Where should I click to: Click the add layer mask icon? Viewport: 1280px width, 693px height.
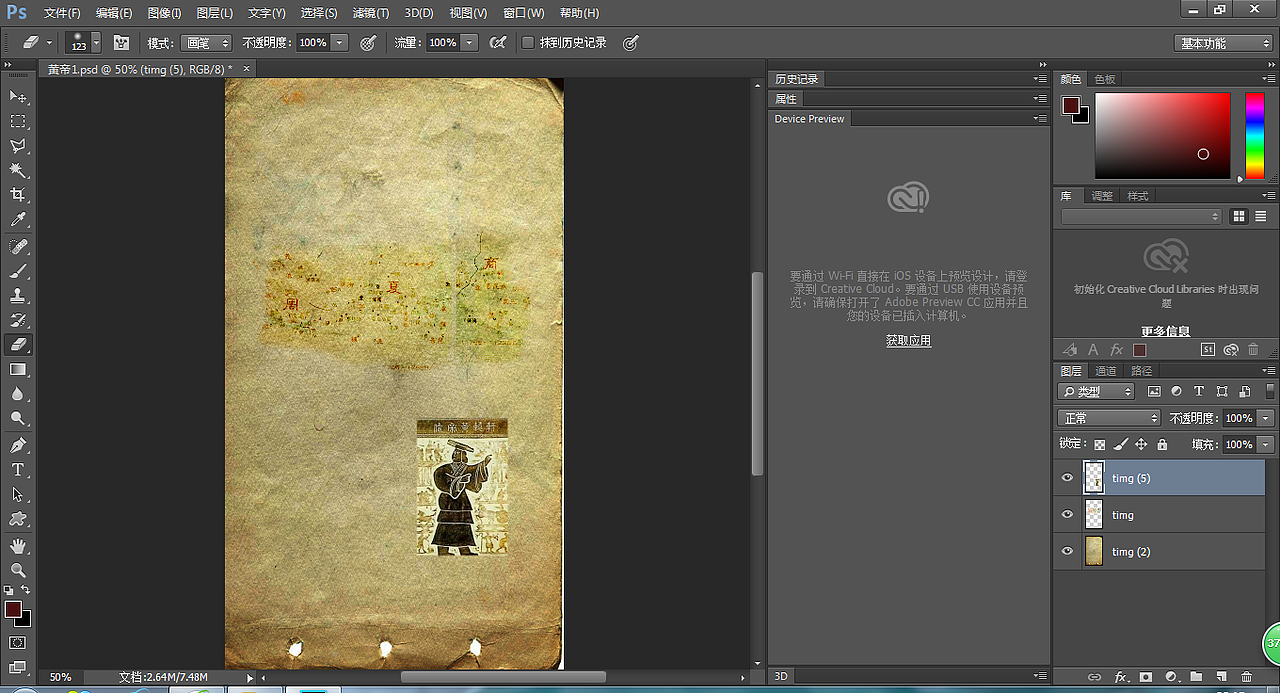tap(1146, 677)
